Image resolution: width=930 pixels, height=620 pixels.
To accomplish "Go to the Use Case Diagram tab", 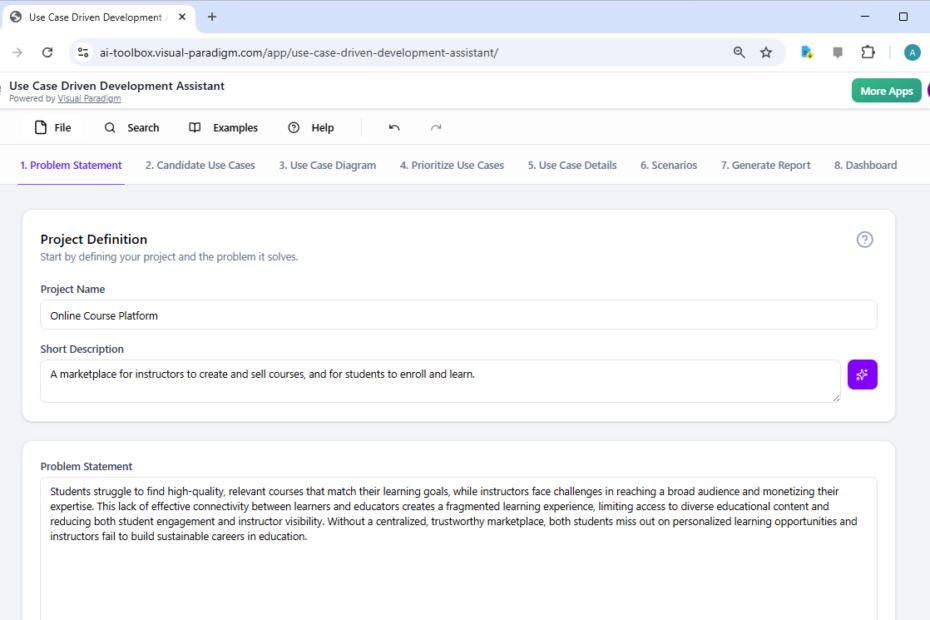I will point(327,165).
